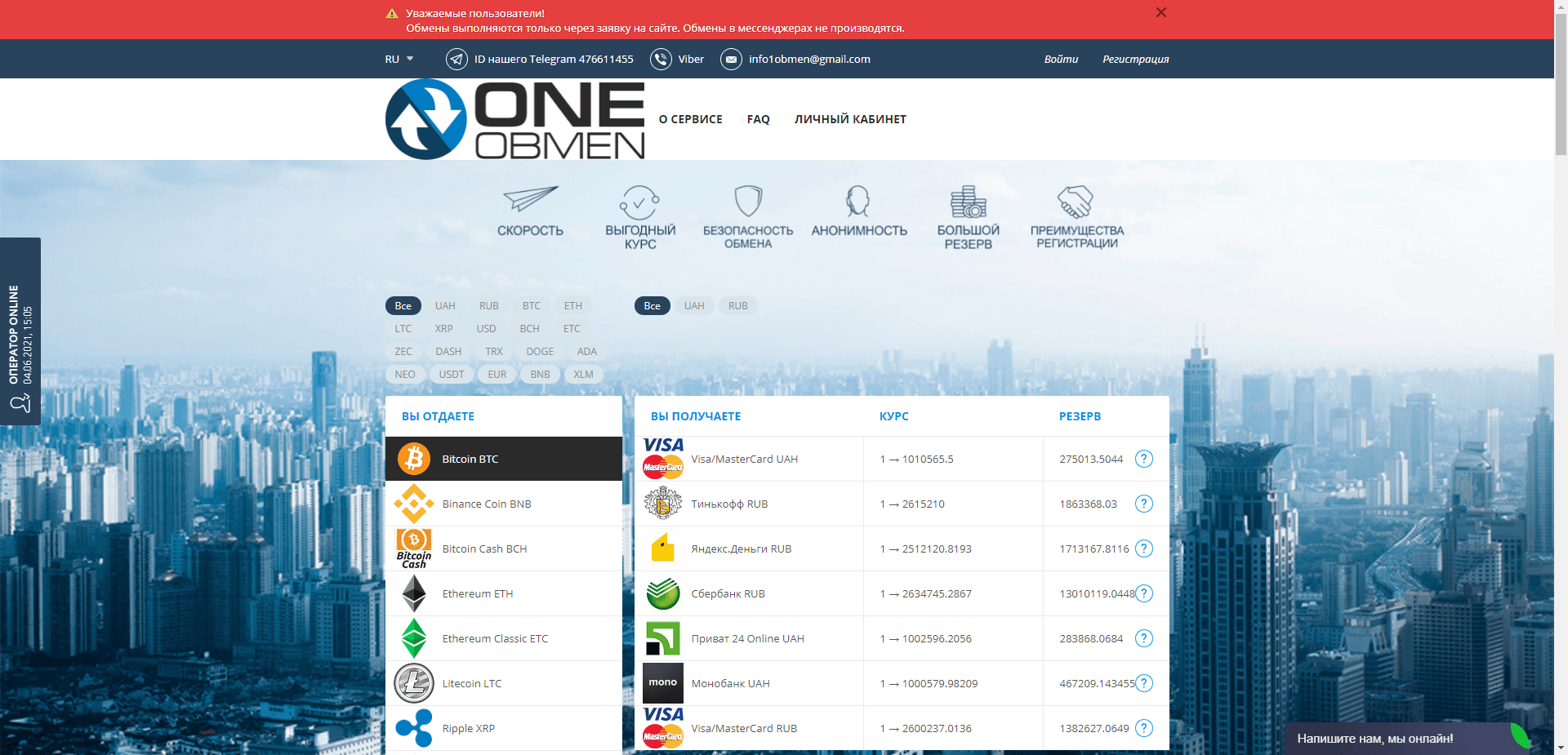Image resolution: width=1568 pixels, height=755 pixels.
Task: Click the paper airplane Speed icon
Action: coord(530,199)
